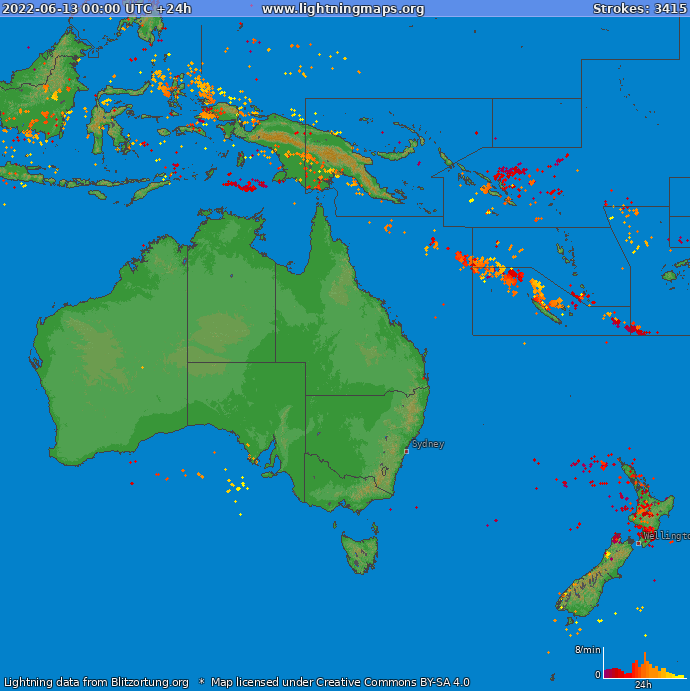Click the www.lightningmaps.org title text
The image size is (690, 691).
[343, 9]
